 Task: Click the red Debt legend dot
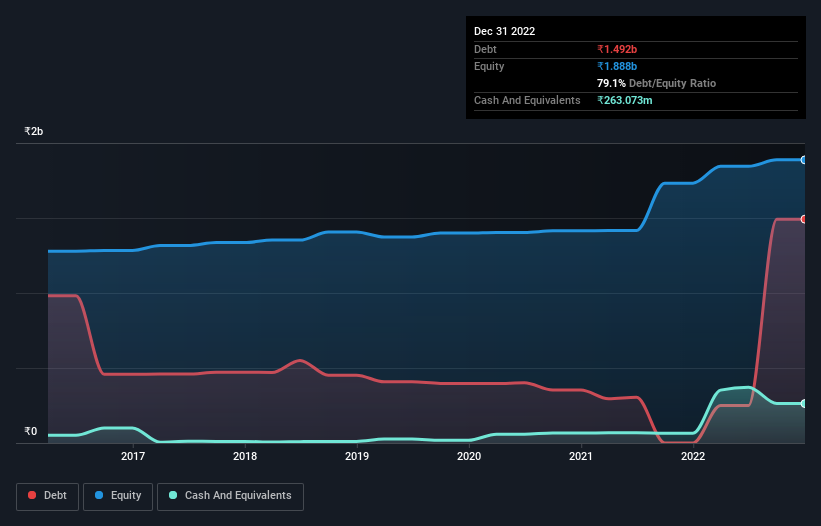32,495
